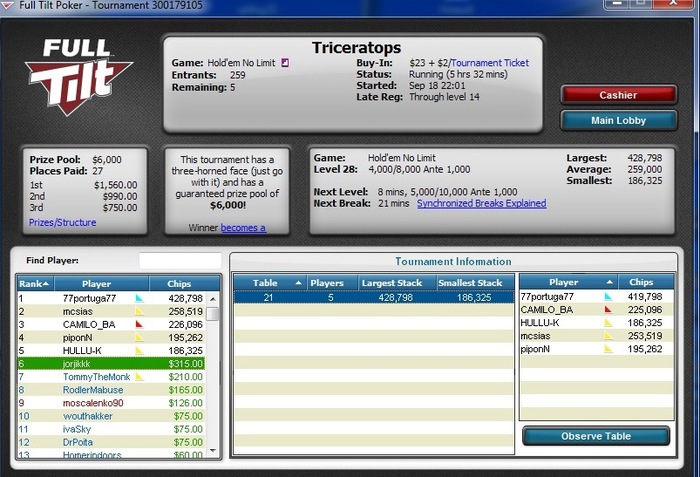Viewport: 700px width, 477px height.
Task: Sort table players by Player header
Action: point(569,282)
